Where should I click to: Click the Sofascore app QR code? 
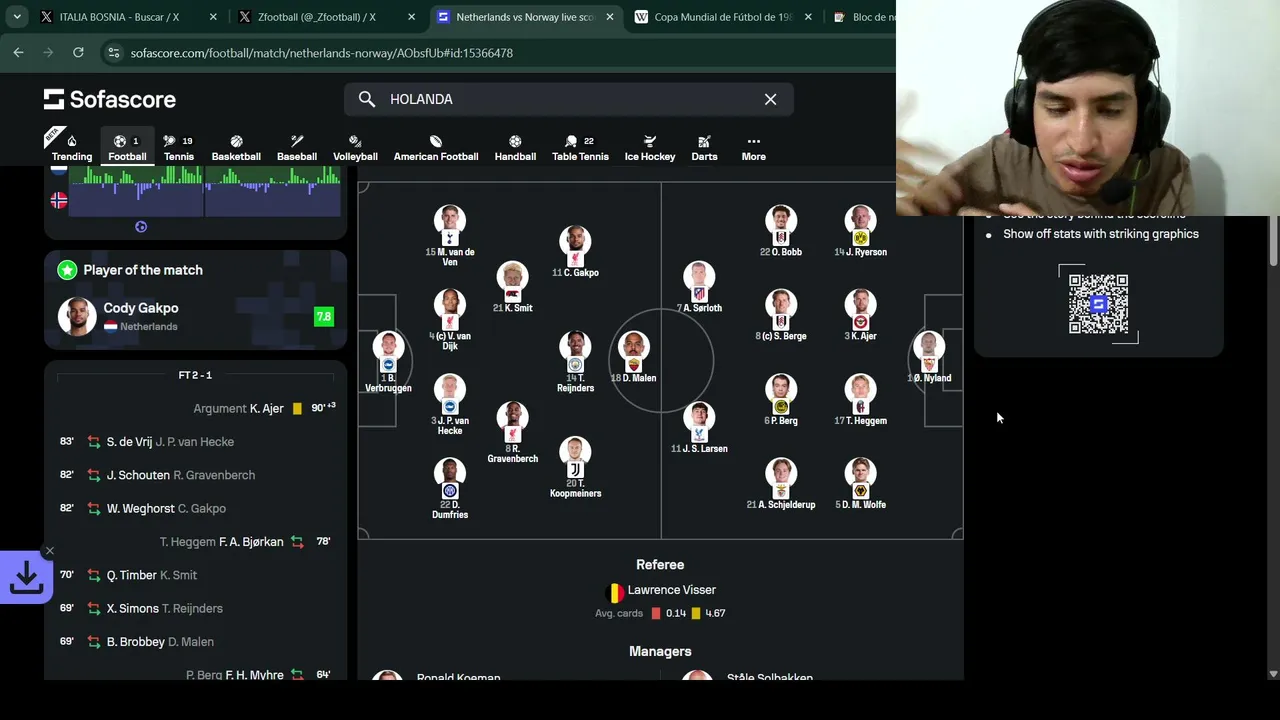coord(1098,304)
